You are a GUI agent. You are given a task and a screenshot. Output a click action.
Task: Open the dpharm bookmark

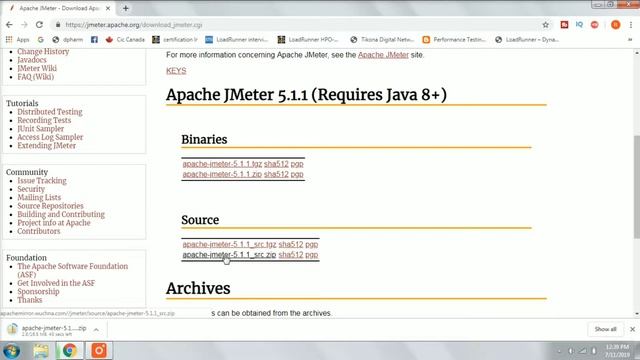point(68,40)
